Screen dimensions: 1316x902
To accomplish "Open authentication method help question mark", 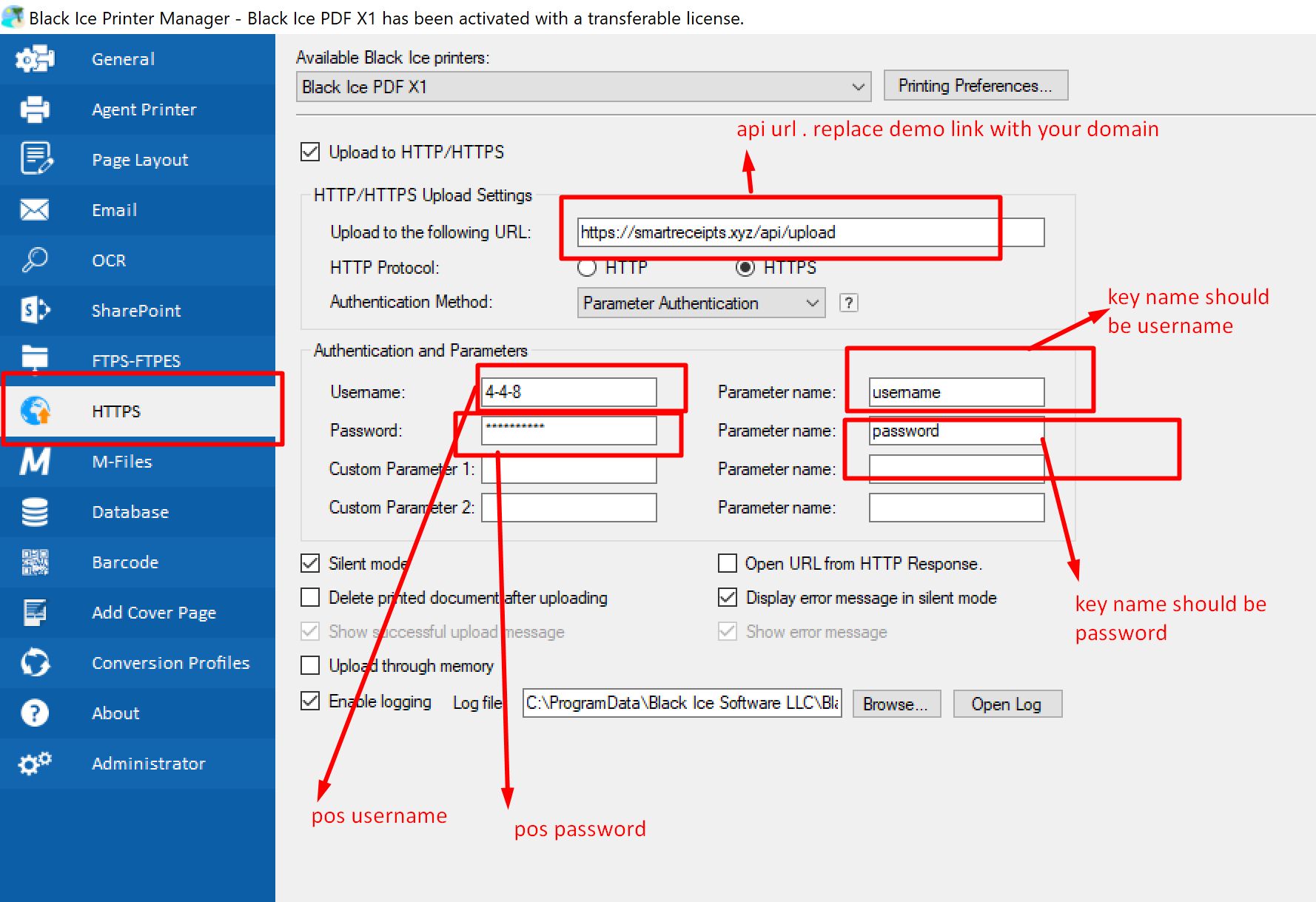I will 849,303.
